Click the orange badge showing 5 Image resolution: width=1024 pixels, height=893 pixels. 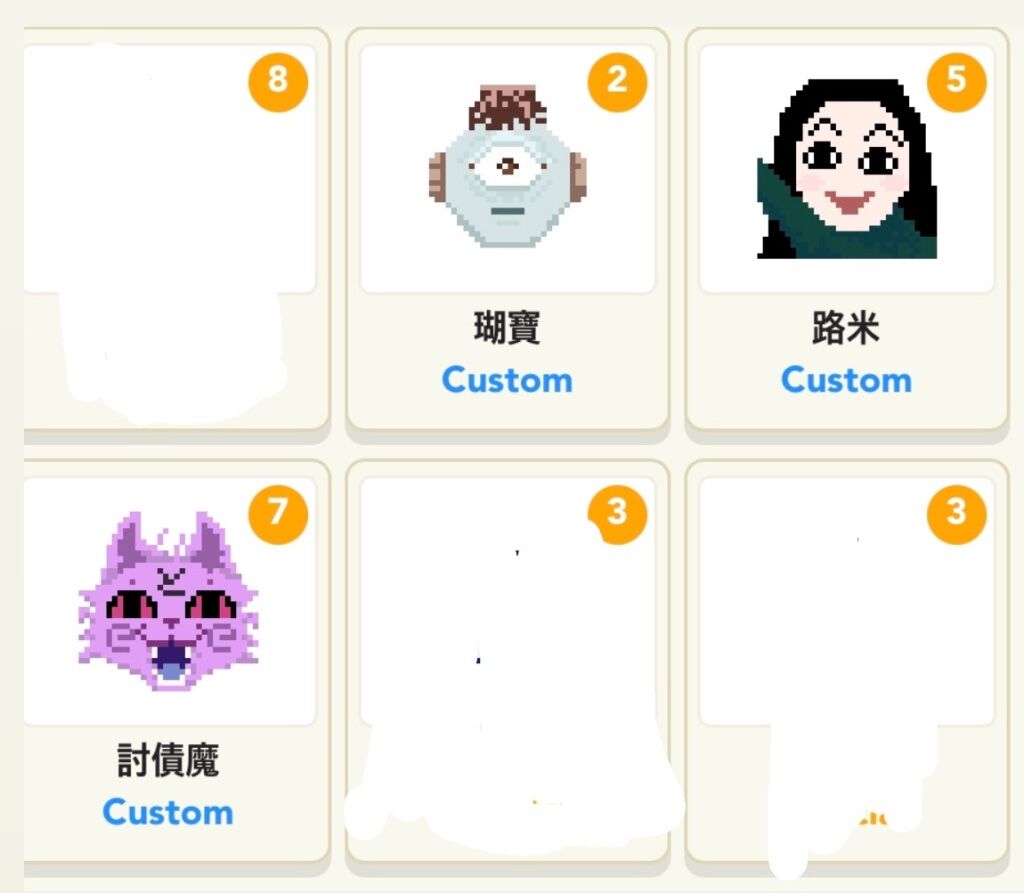point(957,82)
